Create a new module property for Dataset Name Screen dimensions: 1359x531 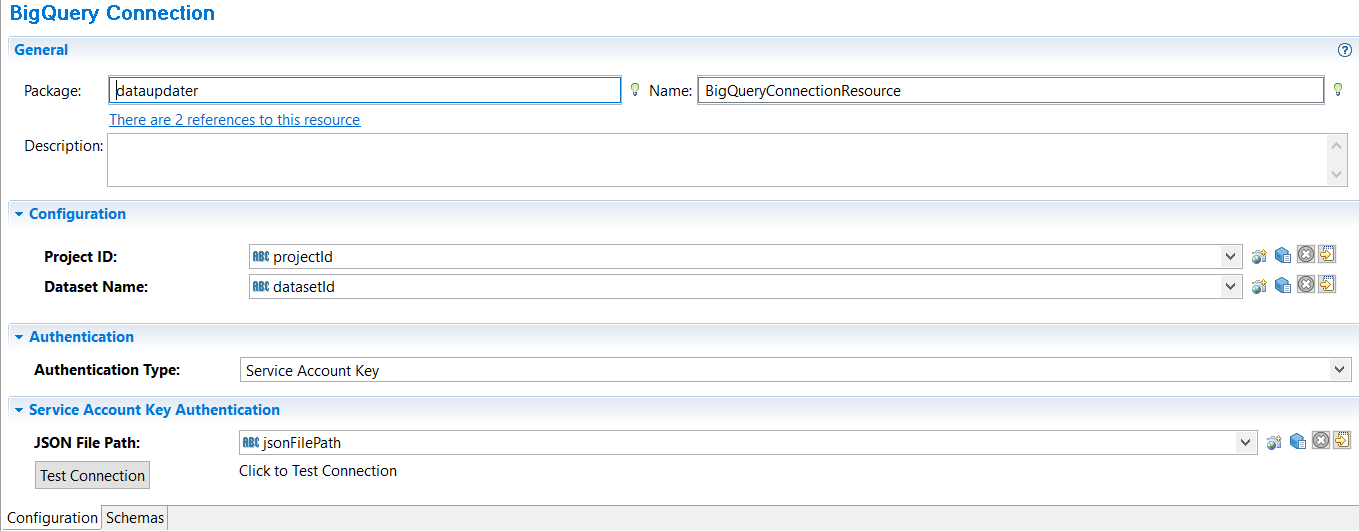point(1260,287)
